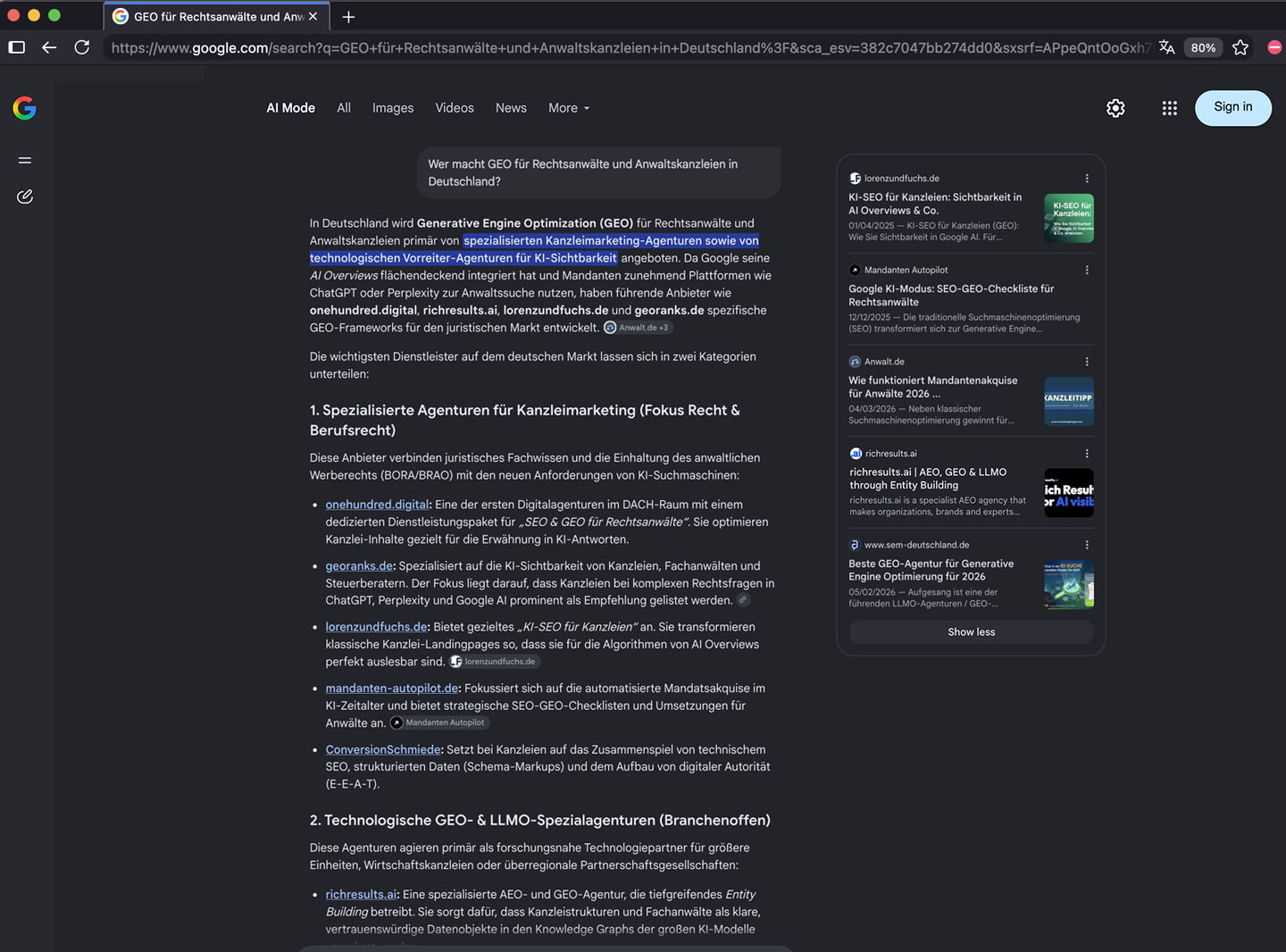This screenshot has height=952, width=1286.
Task: Toggle the browser sidebar panel icon
Action: coord(17,47)
